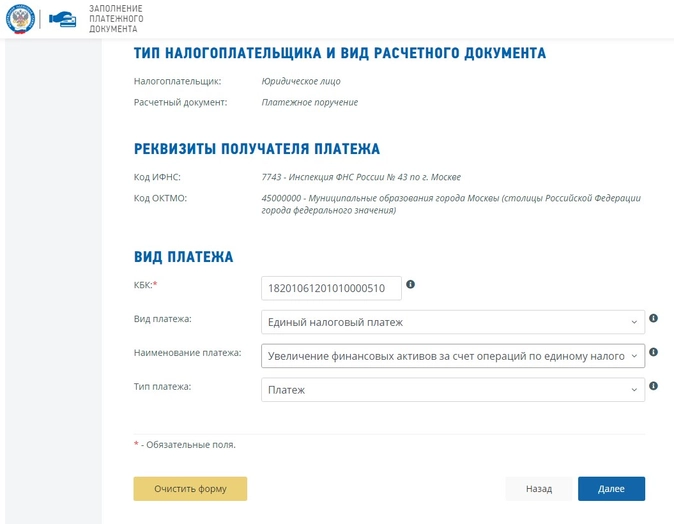This screenshot has height=524, width=674.
Task: Click the КБК input field
Action: (x=331, y=288)
